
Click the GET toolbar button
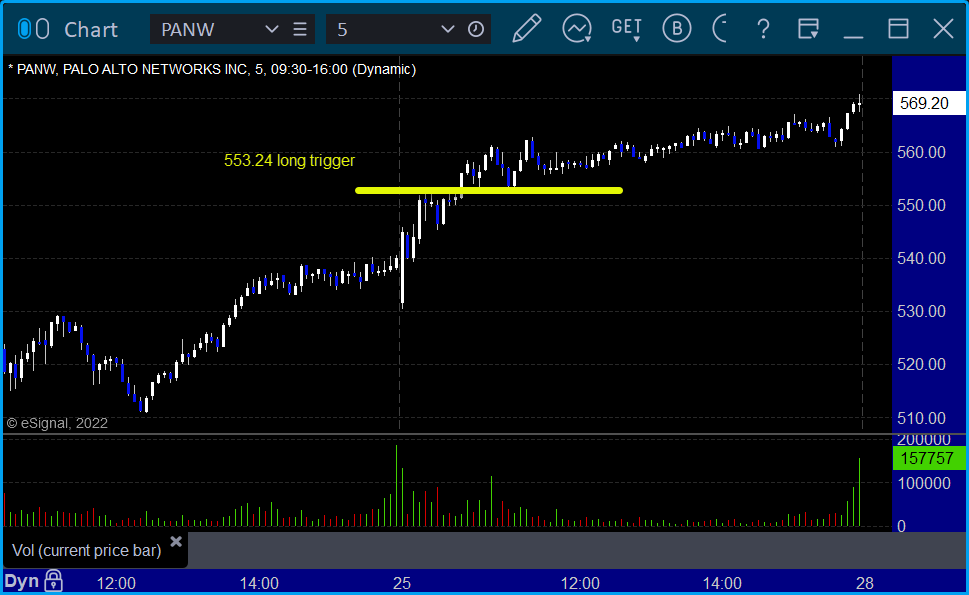(x=627, y=28)
